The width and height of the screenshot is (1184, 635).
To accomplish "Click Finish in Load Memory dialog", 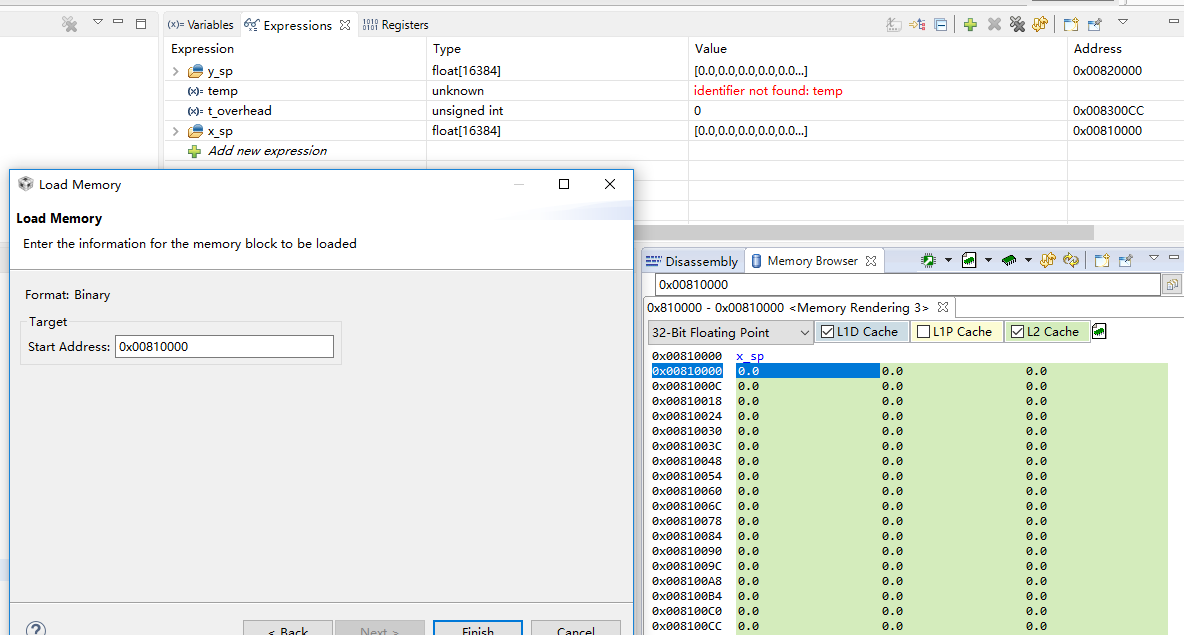I will (478, 629).
